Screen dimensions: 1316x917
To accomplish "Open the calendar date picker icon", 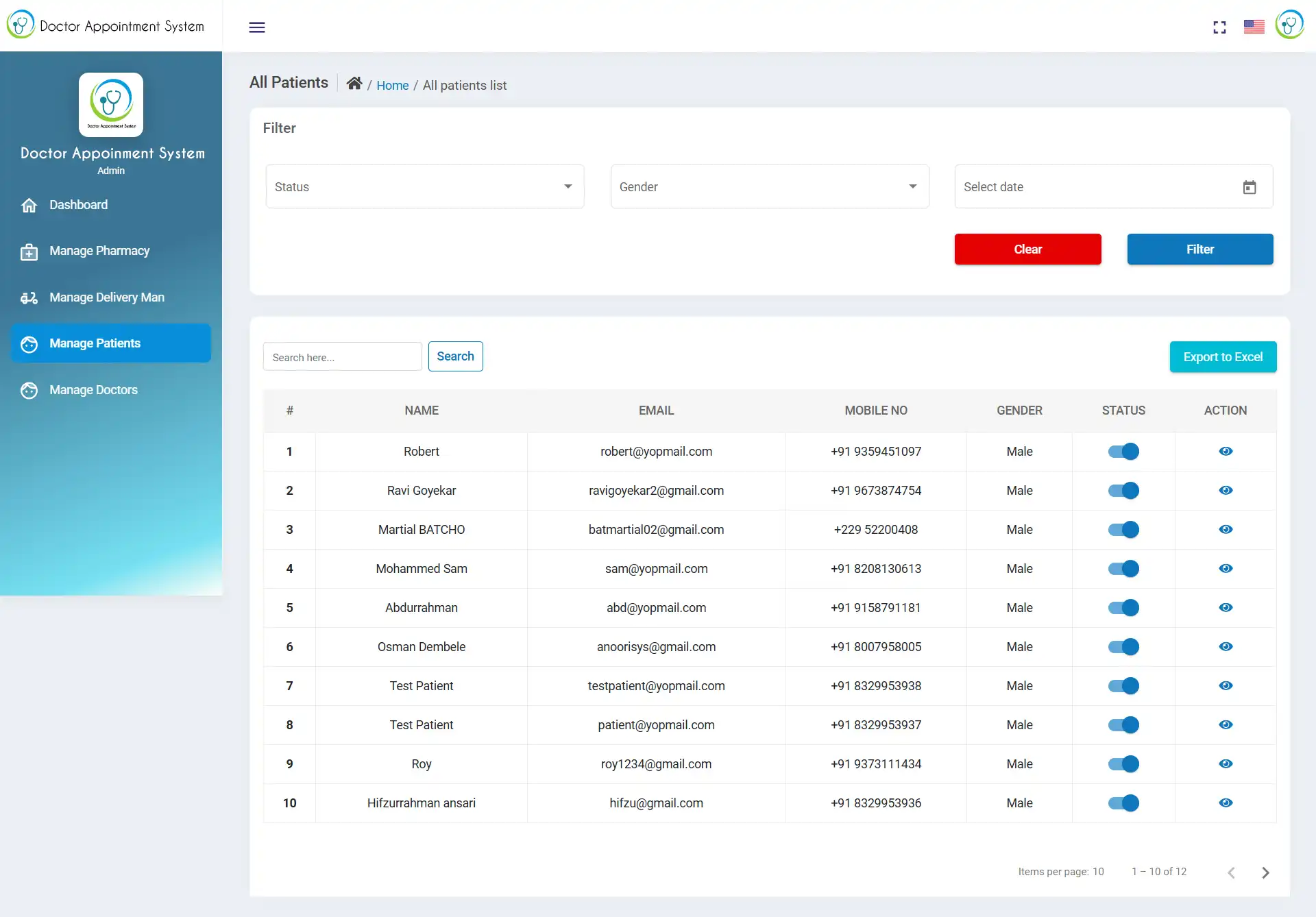I will [1250, 187].
